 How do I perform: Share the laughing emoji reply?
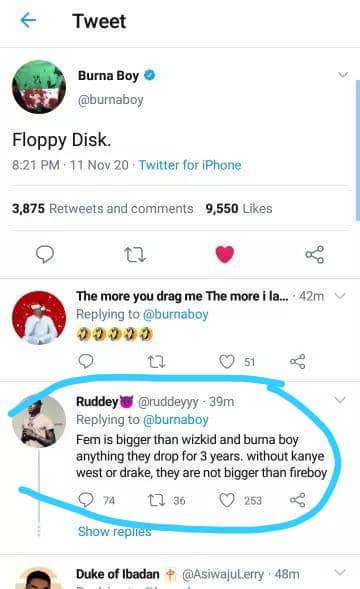click(x=298, y=361)
